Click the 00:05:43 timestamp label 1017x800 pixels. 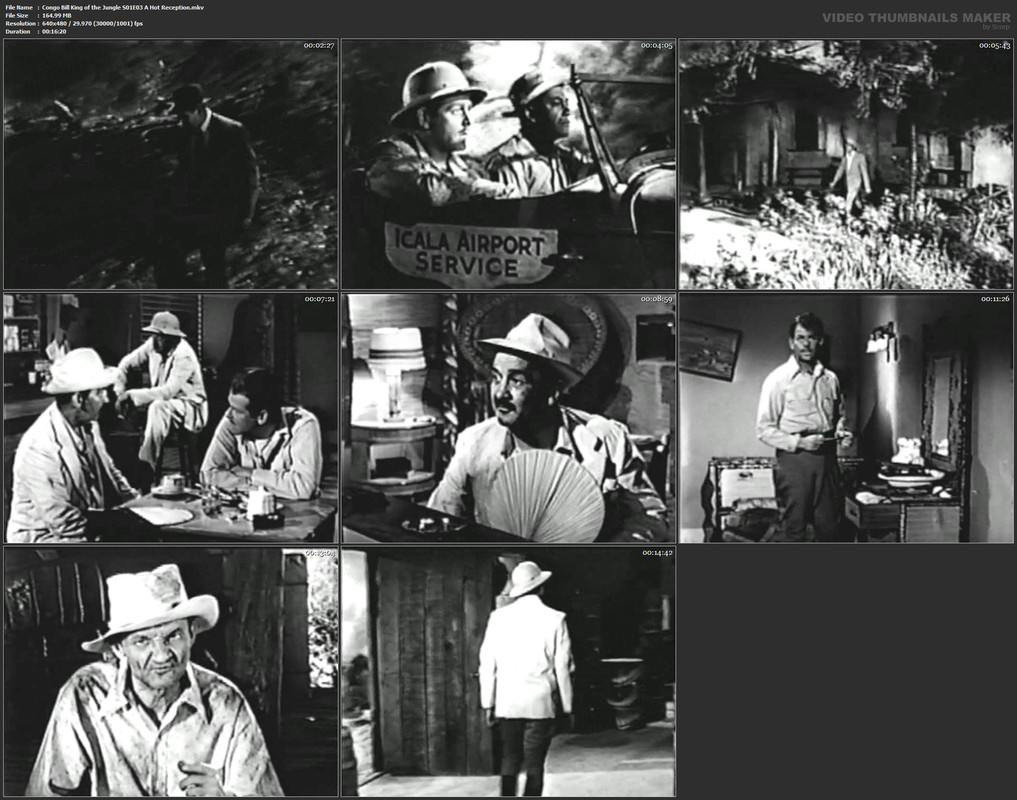[994, 45]
